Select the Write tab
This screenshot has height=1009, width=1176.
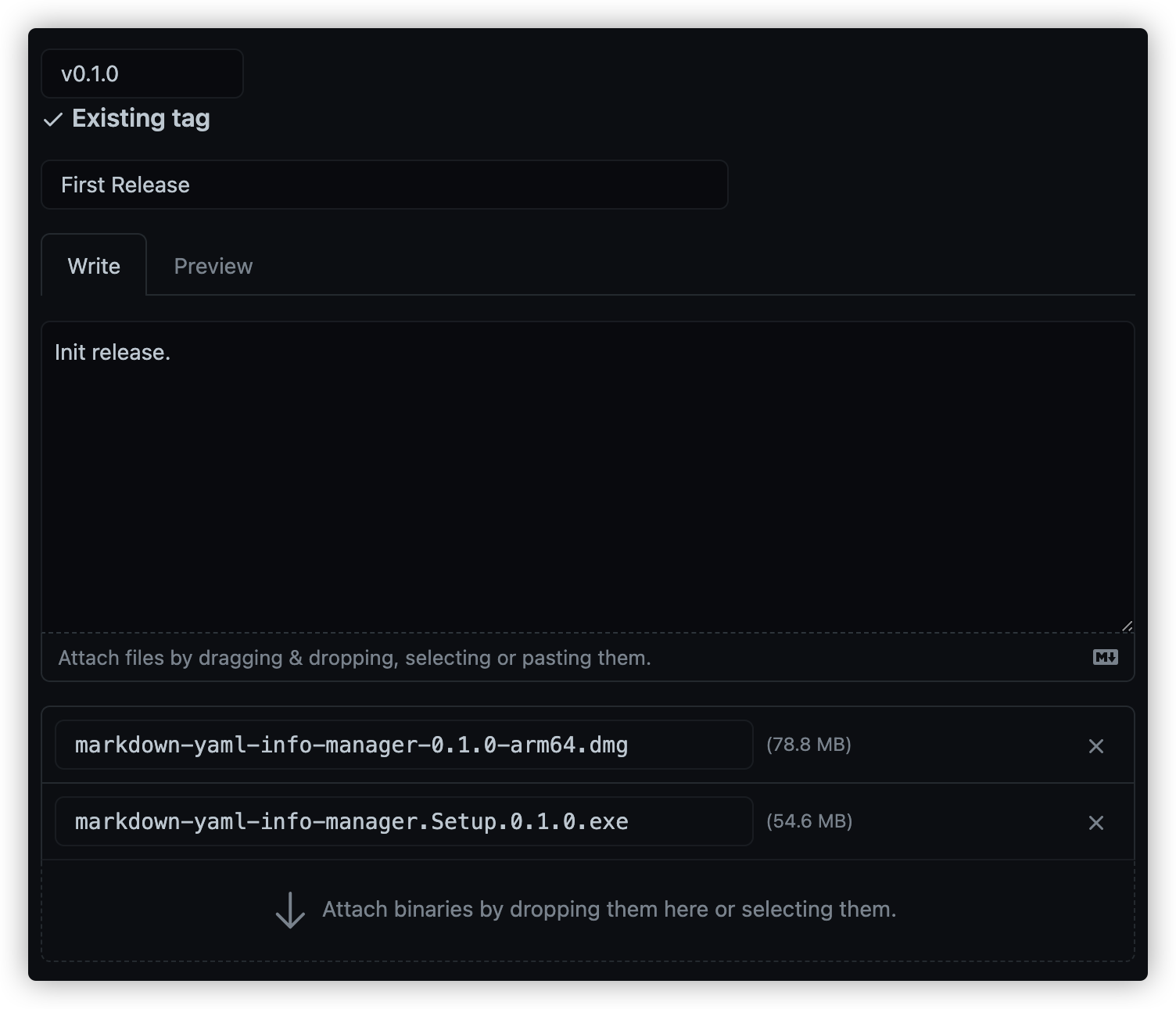tap(94, 265)
